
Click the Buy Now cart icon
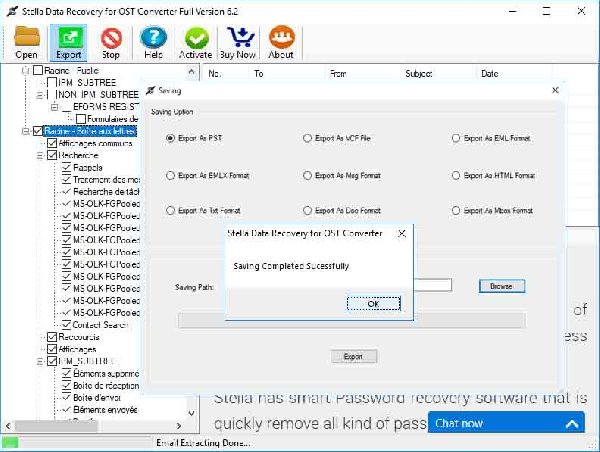pyautogui.click(x=238, y=41)
